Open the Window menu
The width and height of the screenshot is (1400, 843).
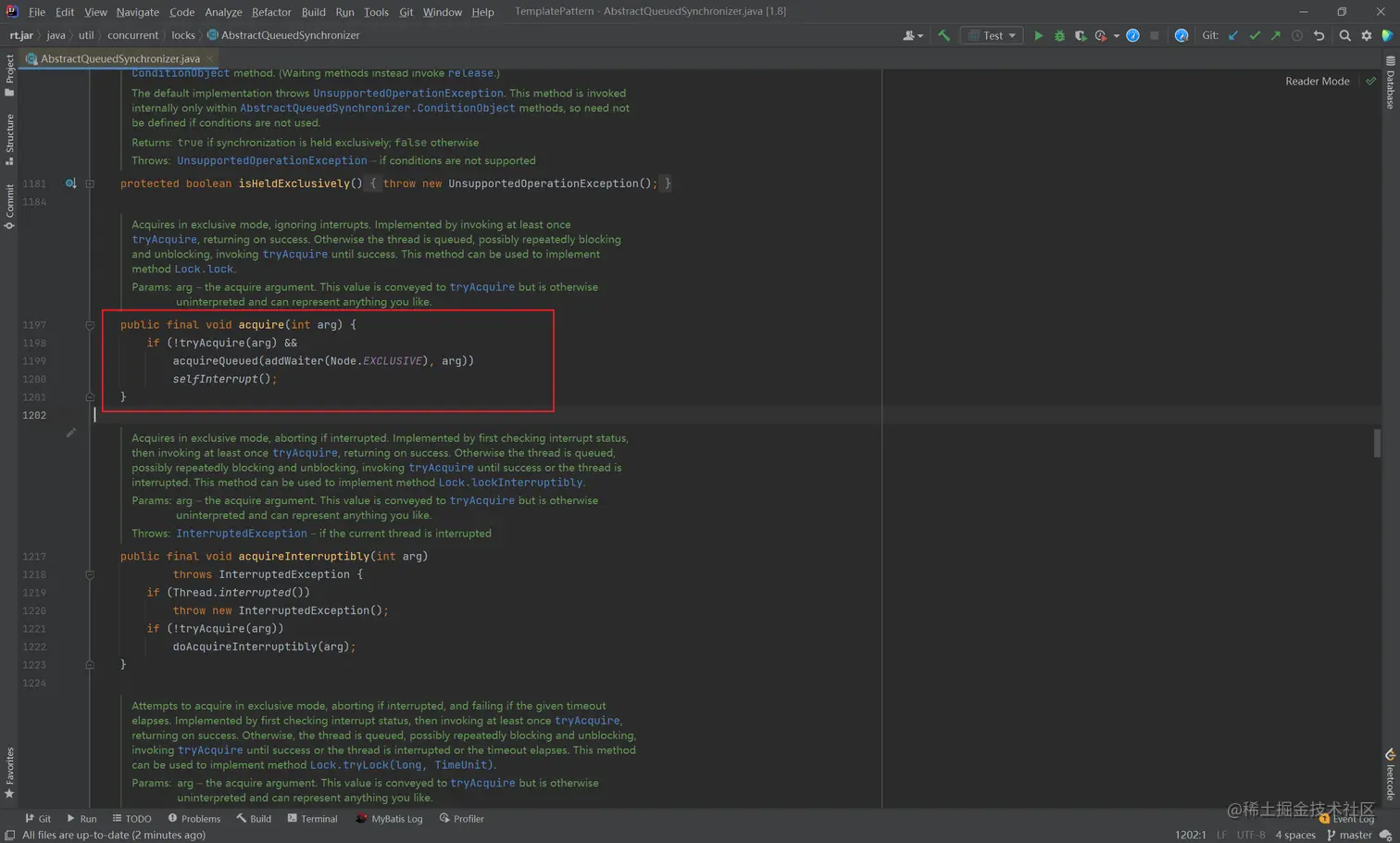443,12
